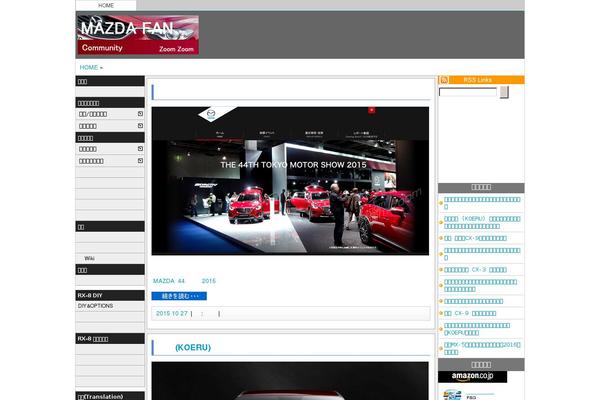
Task: Open the recent post mentioning 2016
Action: [x=482, y=348]
